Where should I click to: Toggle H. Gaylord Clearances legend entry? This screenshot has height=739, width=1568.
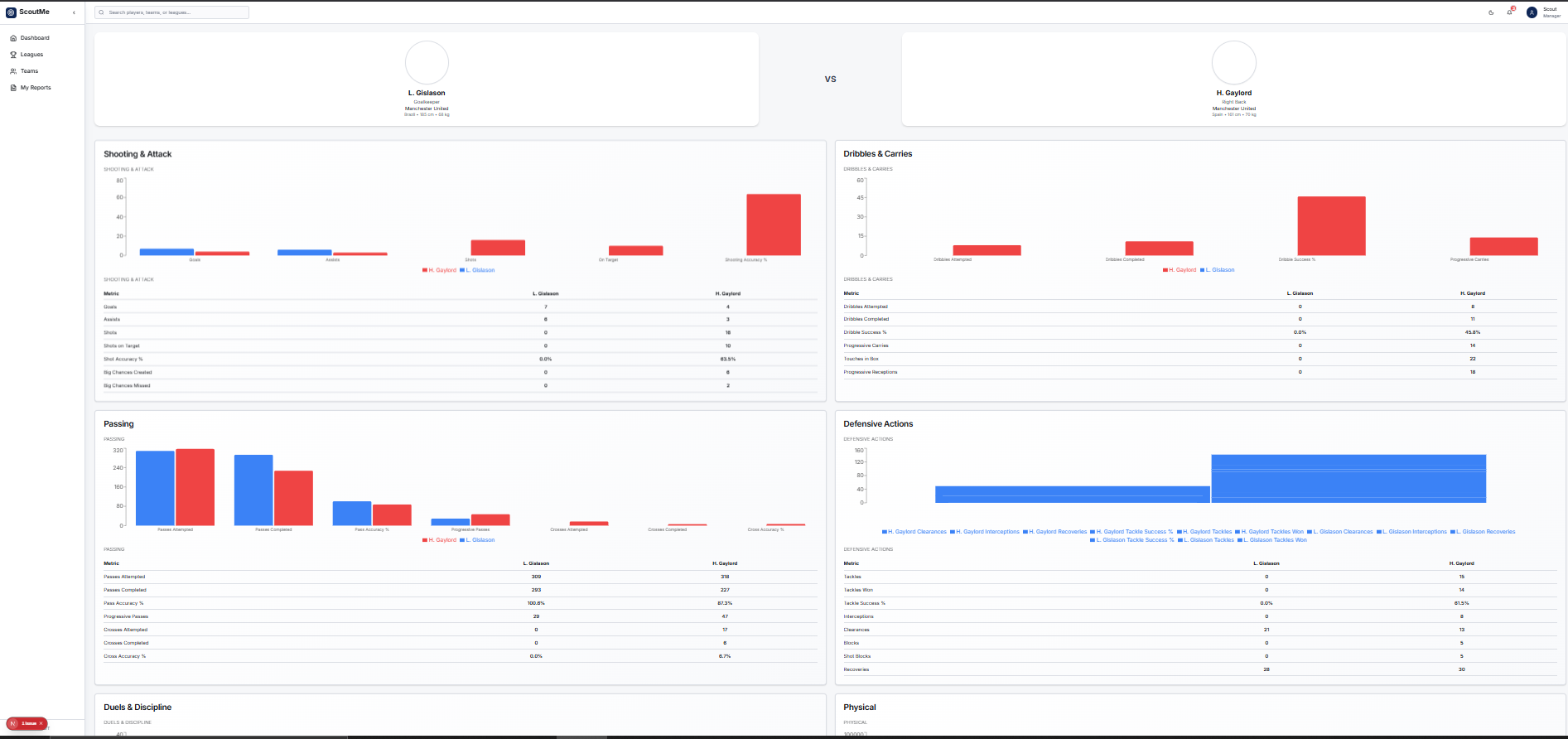click(914, 532)
